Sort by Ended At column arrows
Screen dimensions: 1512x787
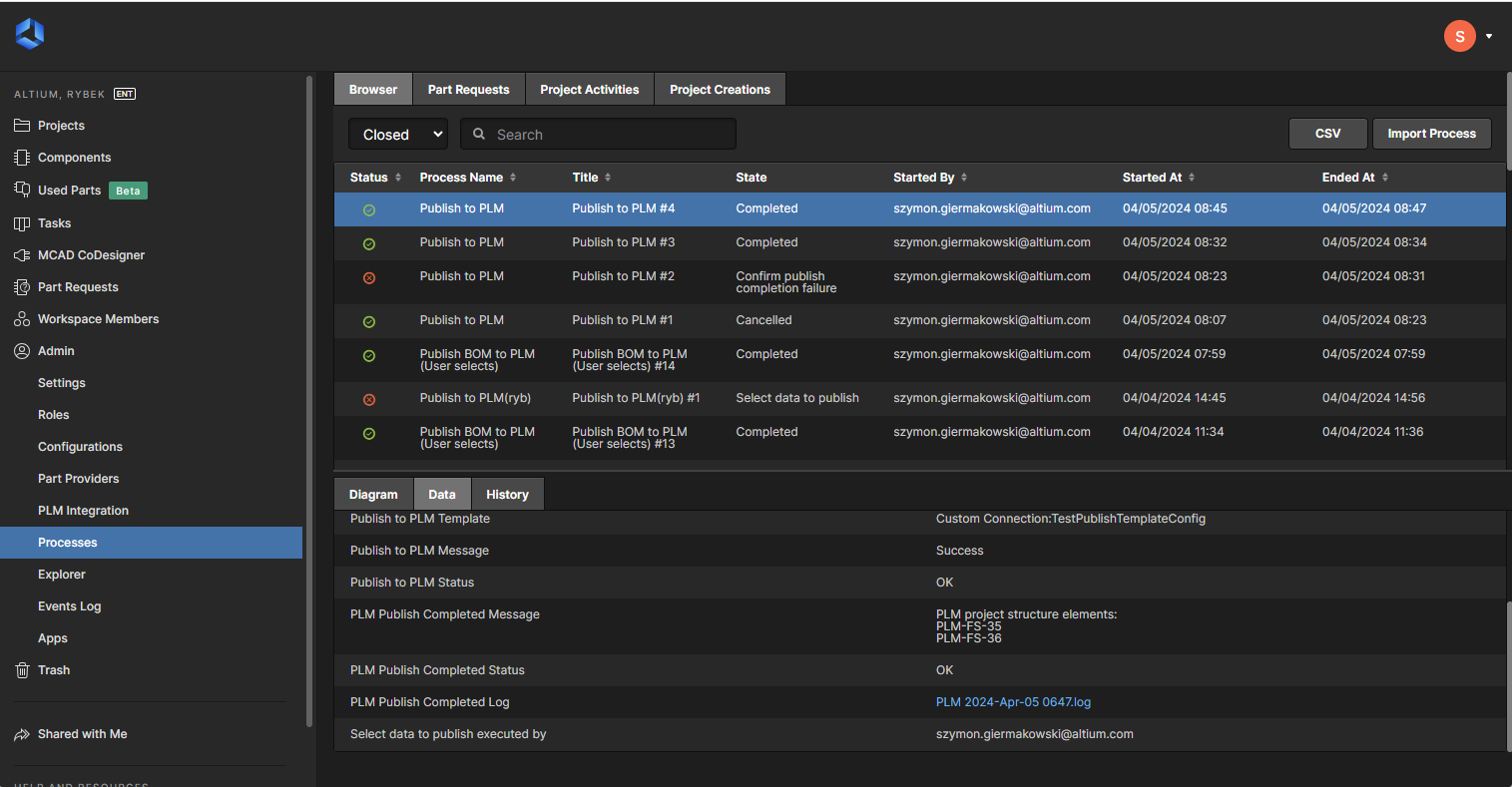click(1385, 178)
